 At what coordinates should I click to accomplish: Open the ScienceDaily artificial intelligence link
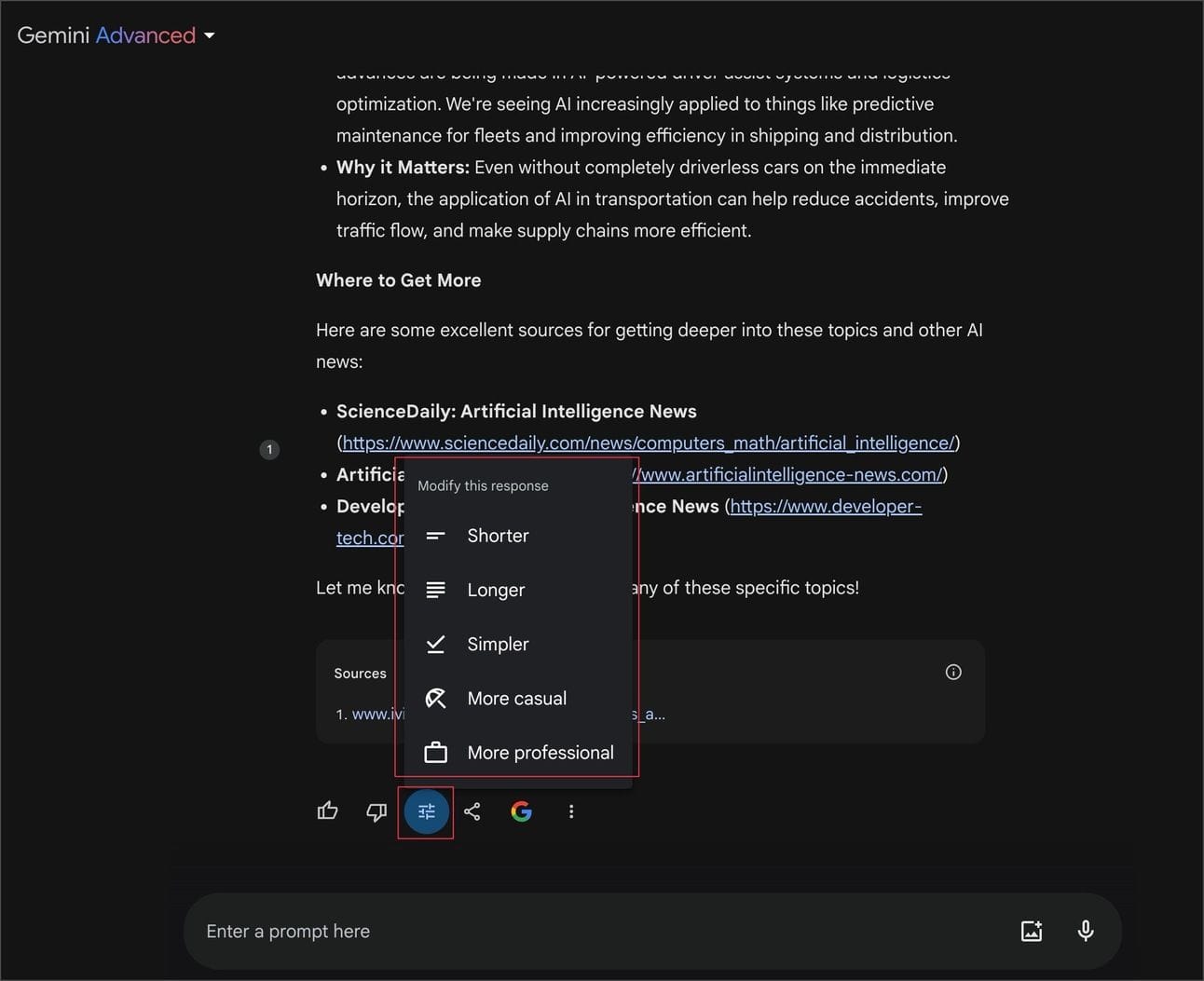(x=649, y=443)
